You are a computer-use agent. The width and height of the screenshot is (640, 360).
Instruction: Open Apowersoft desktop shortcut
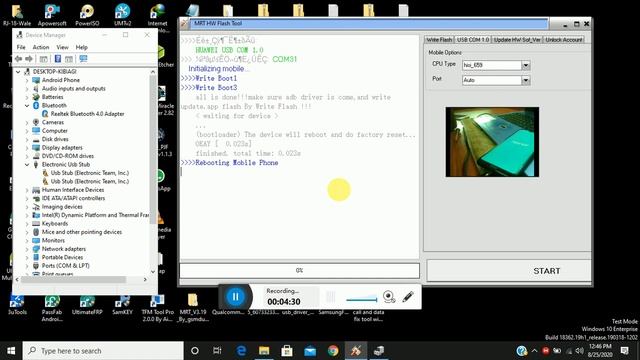point(52,16)
